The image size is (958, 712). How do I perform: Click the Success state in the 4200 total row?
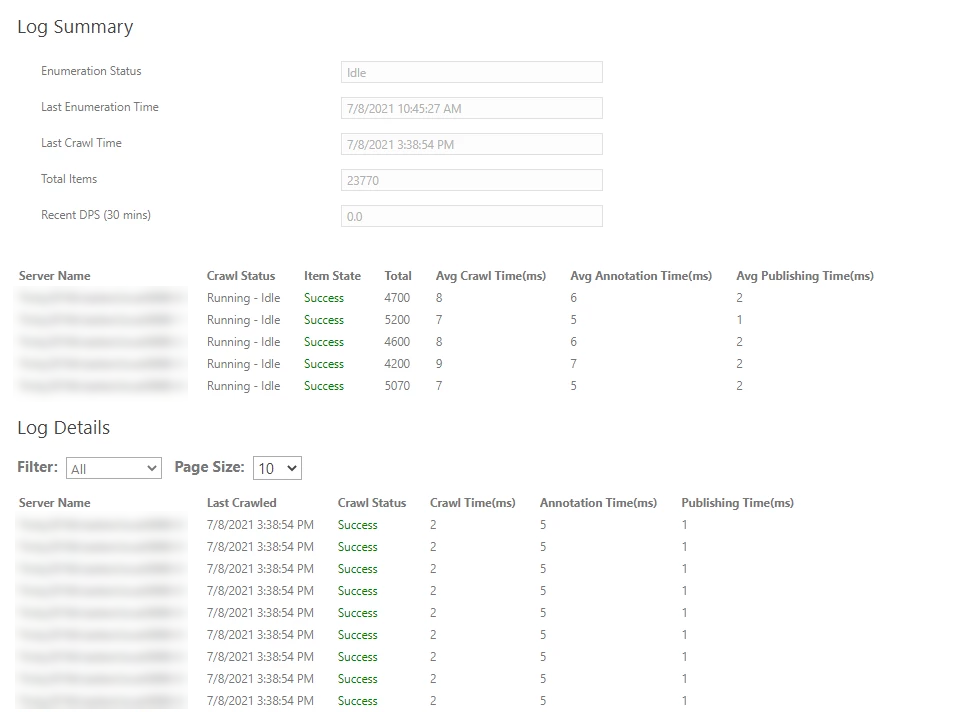324,364
